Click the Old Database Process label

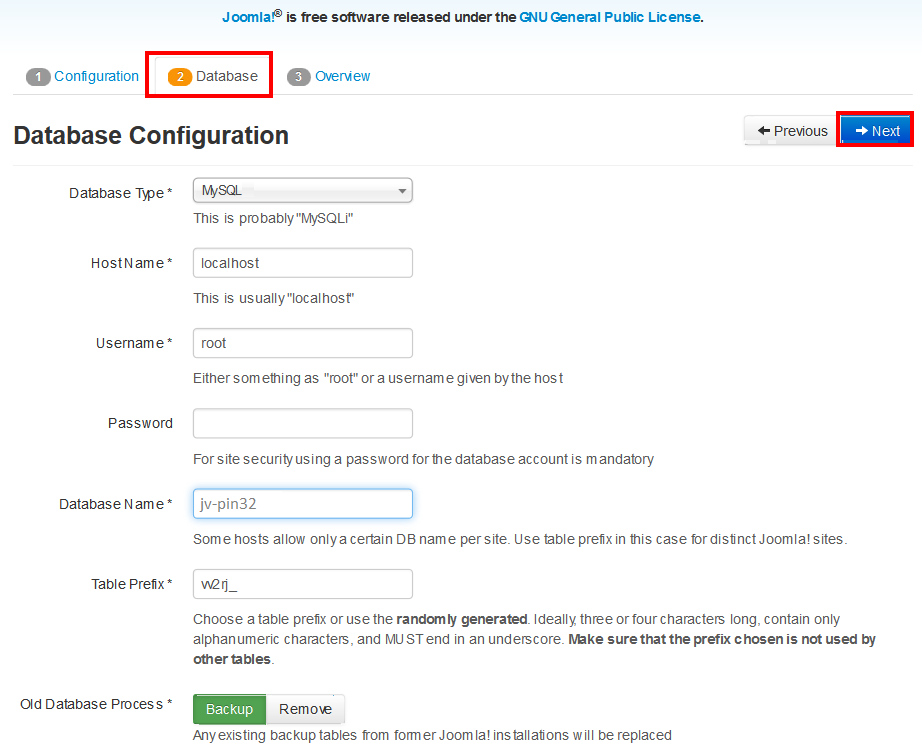96,704
